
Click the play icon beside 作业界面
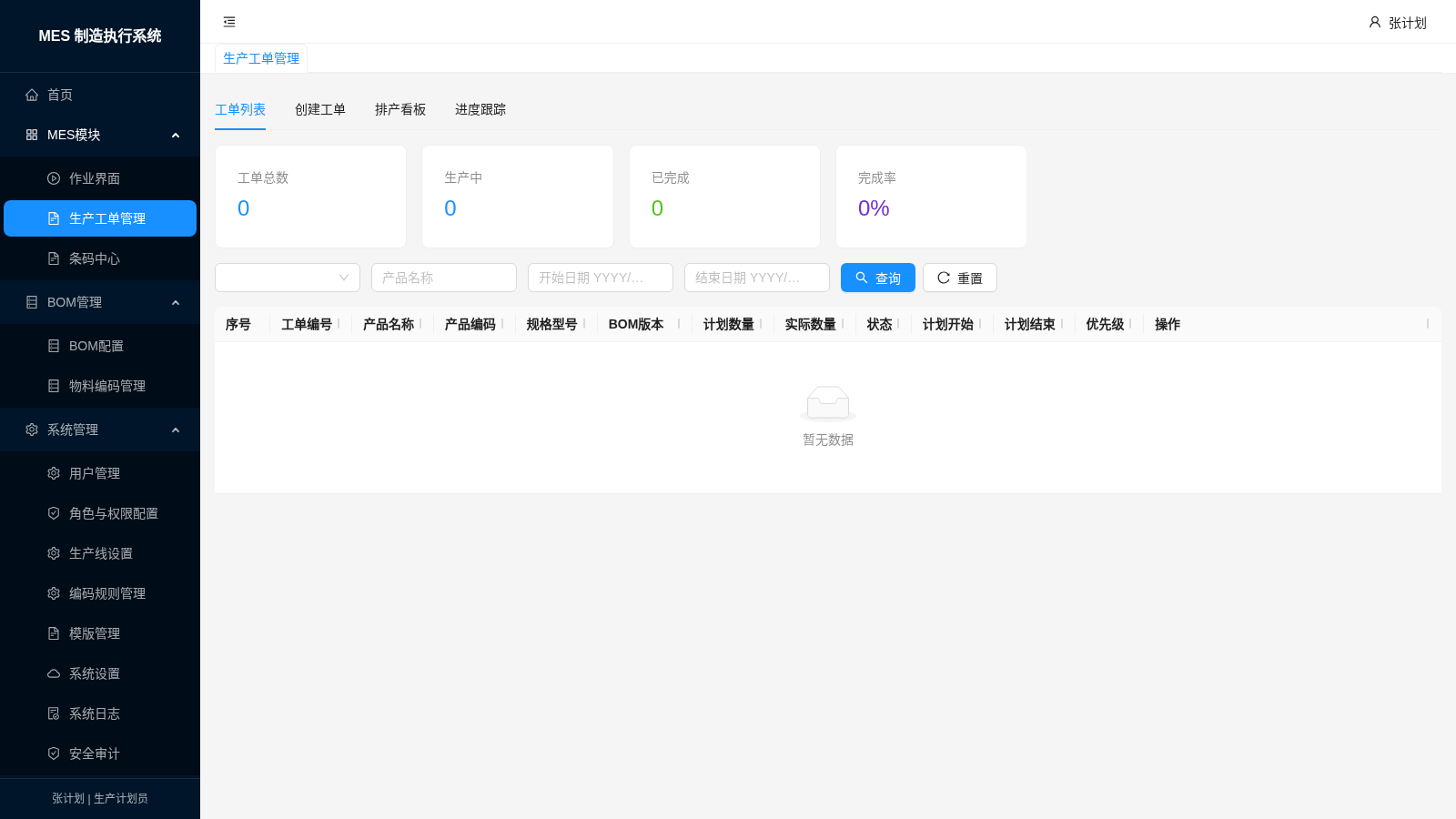point(54,178)
